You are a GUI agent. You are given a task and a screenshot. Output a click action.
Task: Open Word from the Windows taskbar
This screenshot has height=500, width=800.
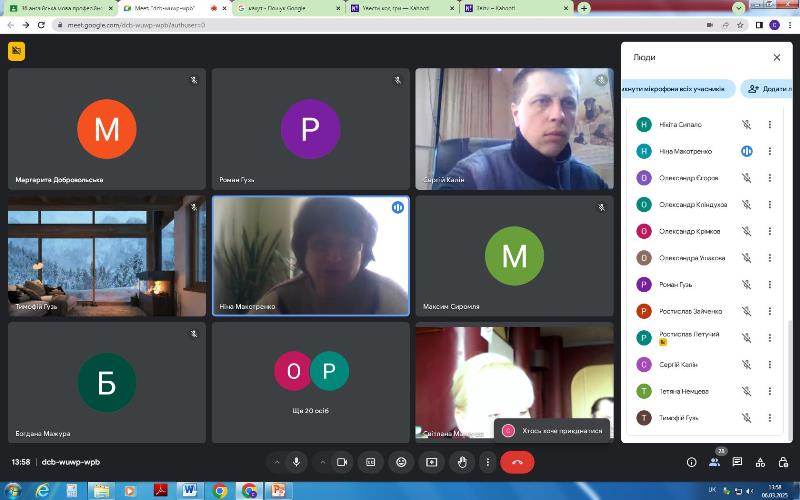tap(188, 490)
